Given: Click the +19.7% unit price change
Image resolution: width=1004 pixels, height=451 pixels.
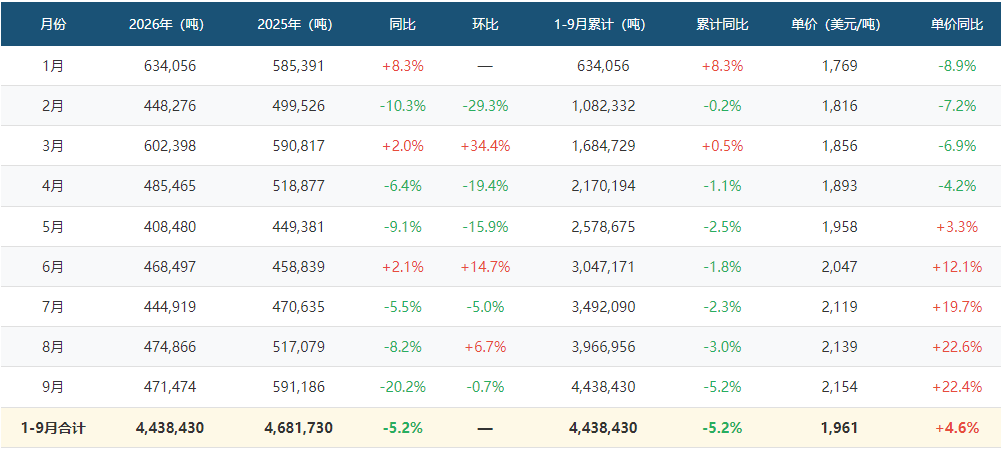Looking at the screenshot, I should 957,307.
